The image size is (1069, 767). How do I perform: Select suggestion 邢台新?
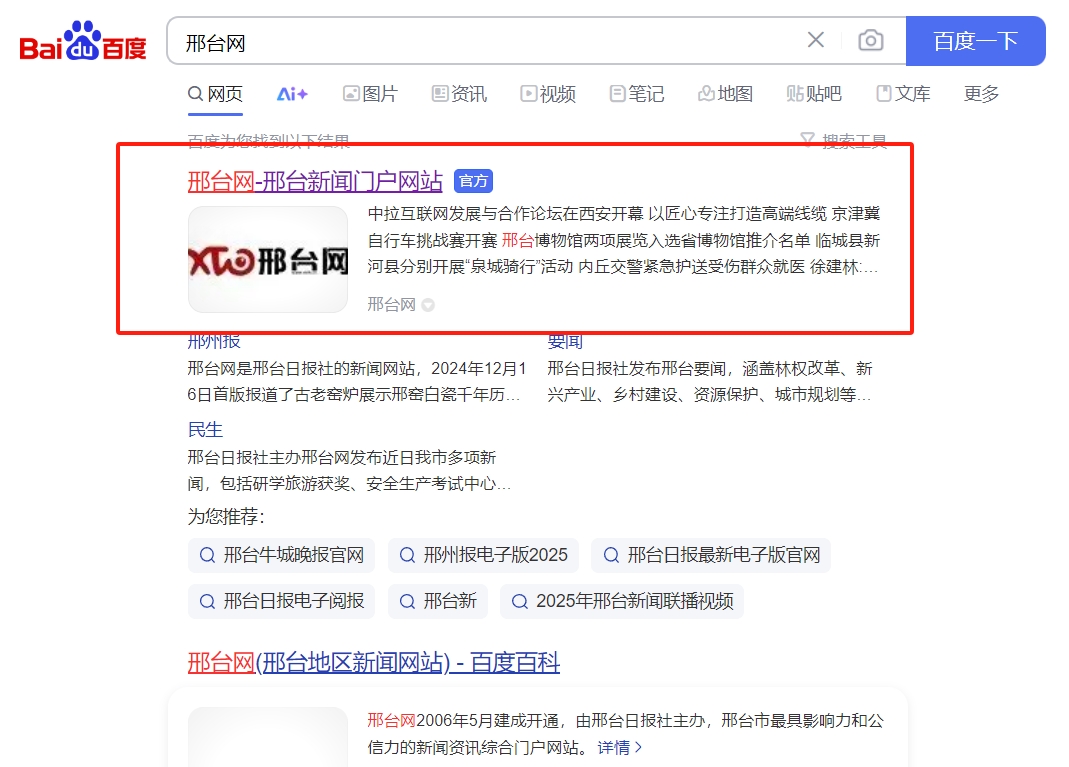[x=438, y=601]
